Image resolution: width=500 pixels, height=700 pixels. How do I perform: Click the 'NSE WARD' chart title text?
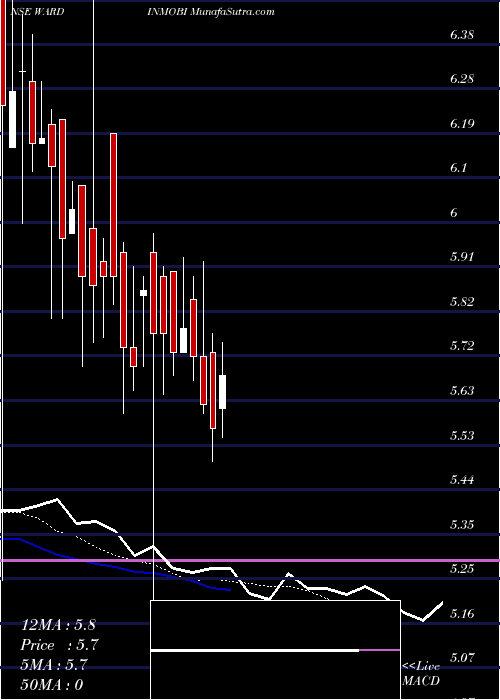pos(37,12)
